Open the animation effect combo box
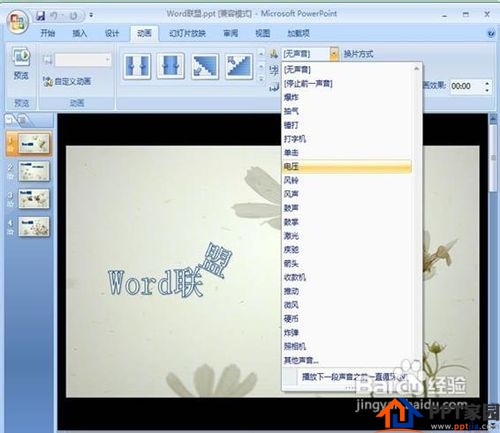 [83, 60]
